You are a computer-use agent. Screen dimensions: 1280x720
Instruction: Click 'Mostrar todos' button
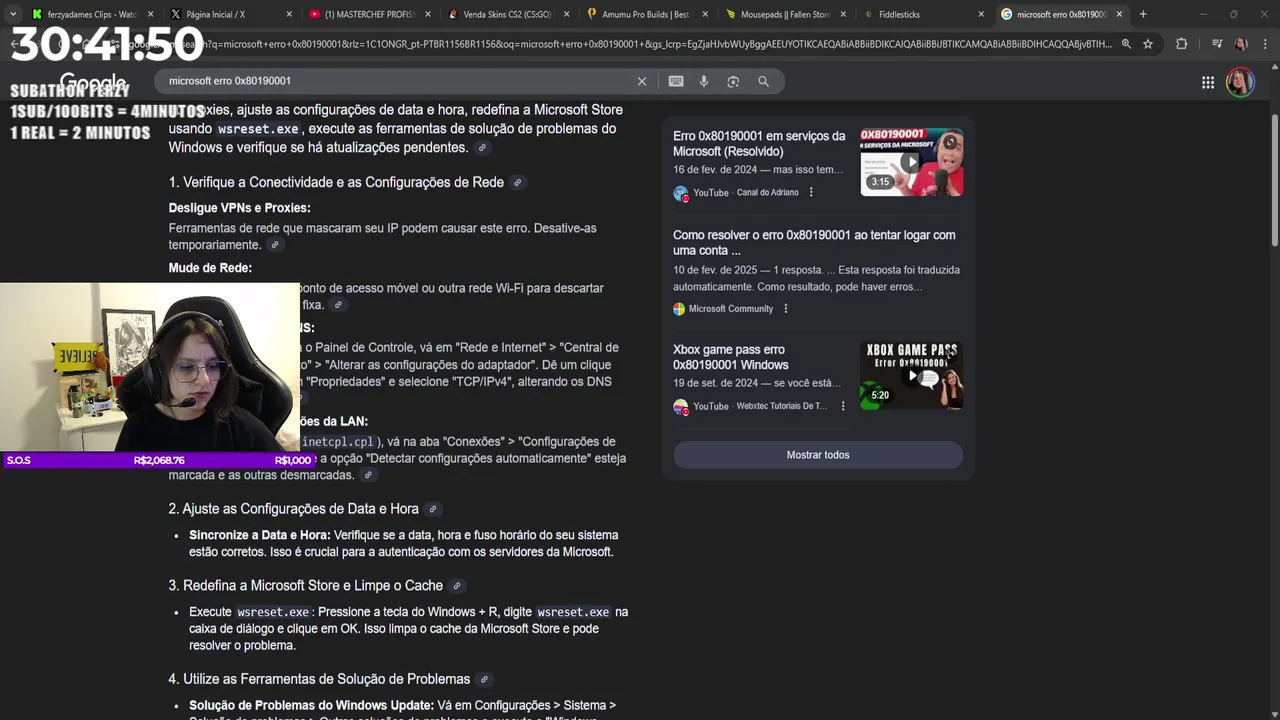coord(817,455)
